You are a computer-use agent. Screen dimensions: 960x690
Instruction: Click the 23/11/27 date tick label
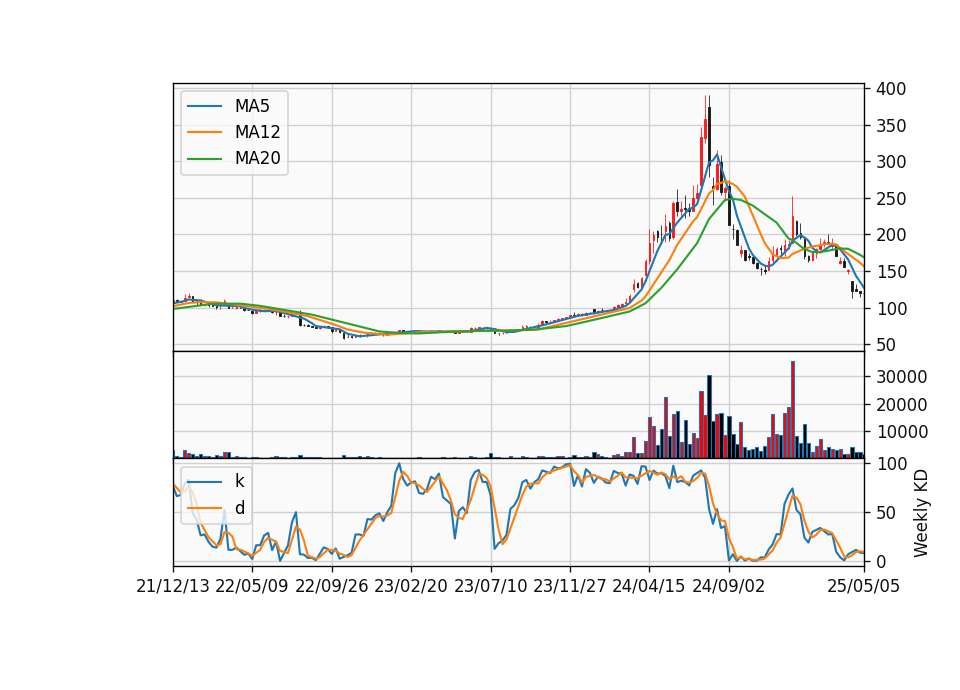click(570, 586)
